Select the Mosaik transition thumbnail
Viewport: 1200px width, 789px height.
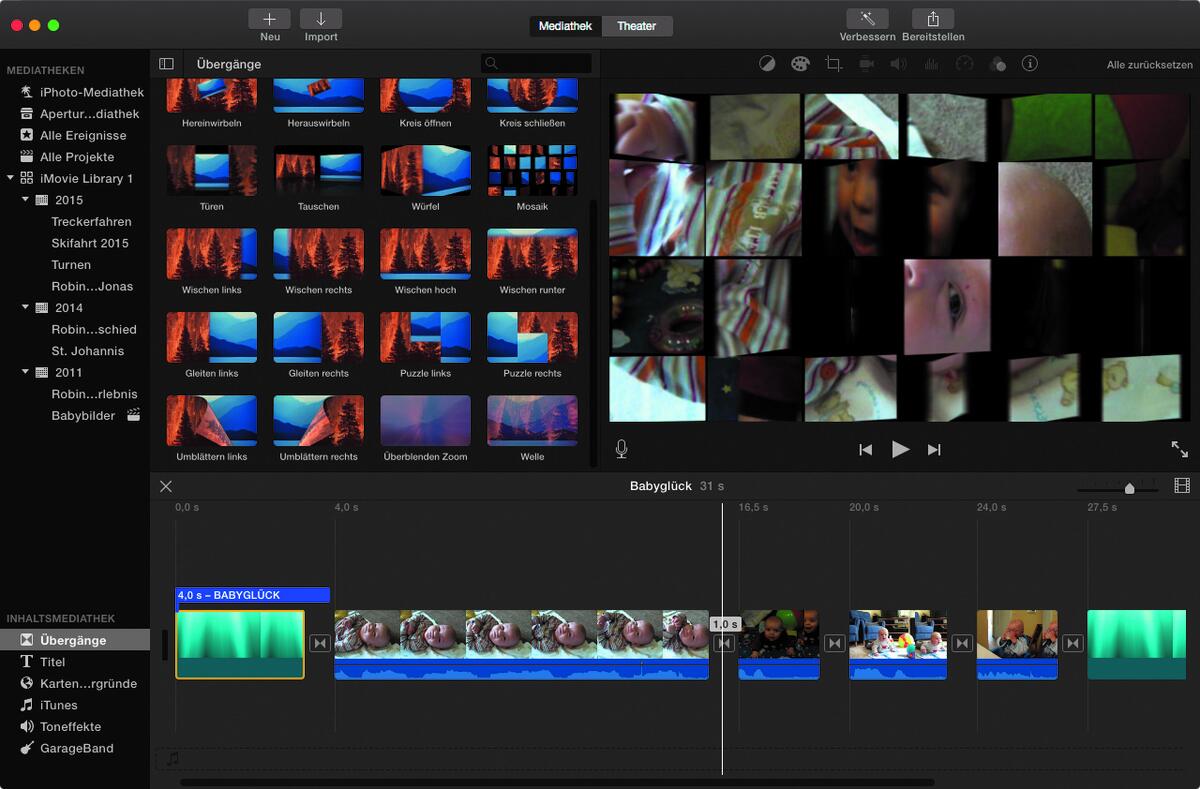pyautogui.click(x=532, y=169)
